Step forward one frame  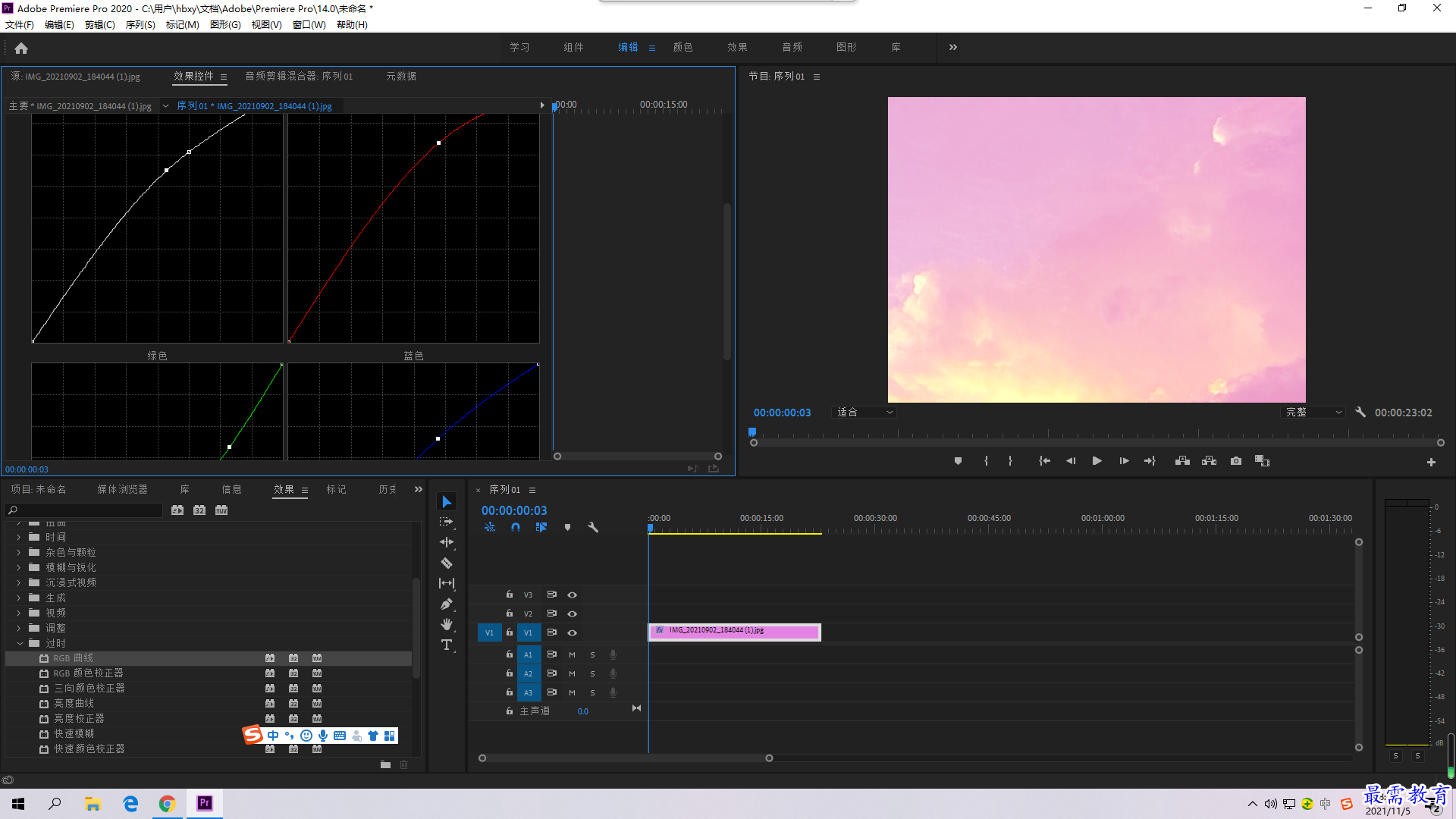(1124, 461)
